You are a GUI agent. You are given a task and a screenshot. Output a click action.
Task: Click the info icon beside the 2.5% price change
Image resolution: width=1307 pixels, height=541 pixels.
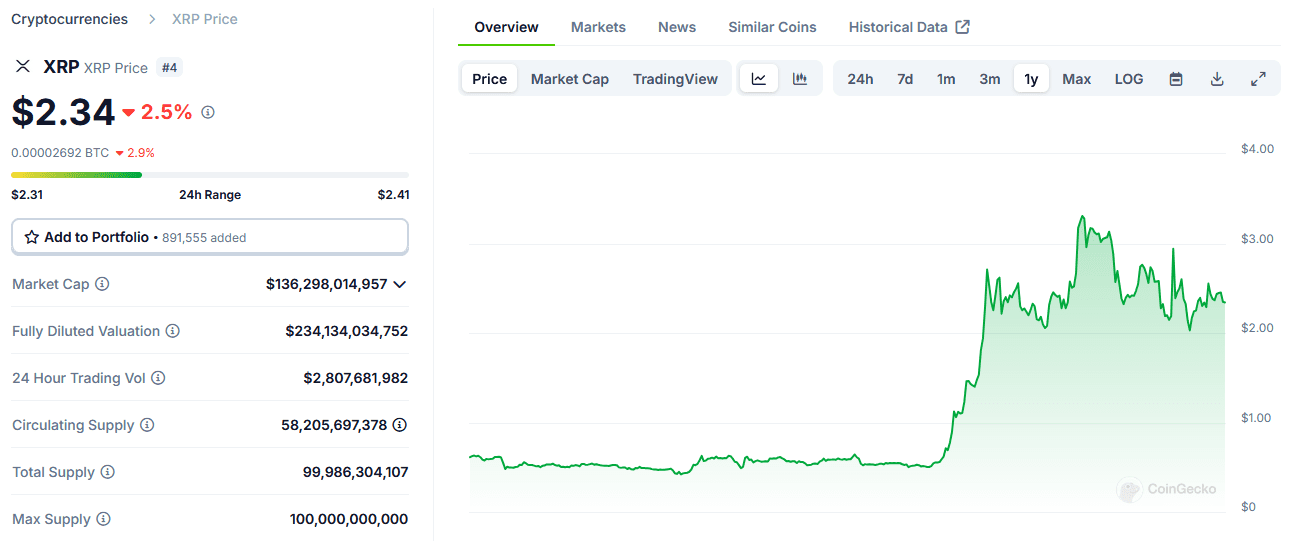pos(208,112)
